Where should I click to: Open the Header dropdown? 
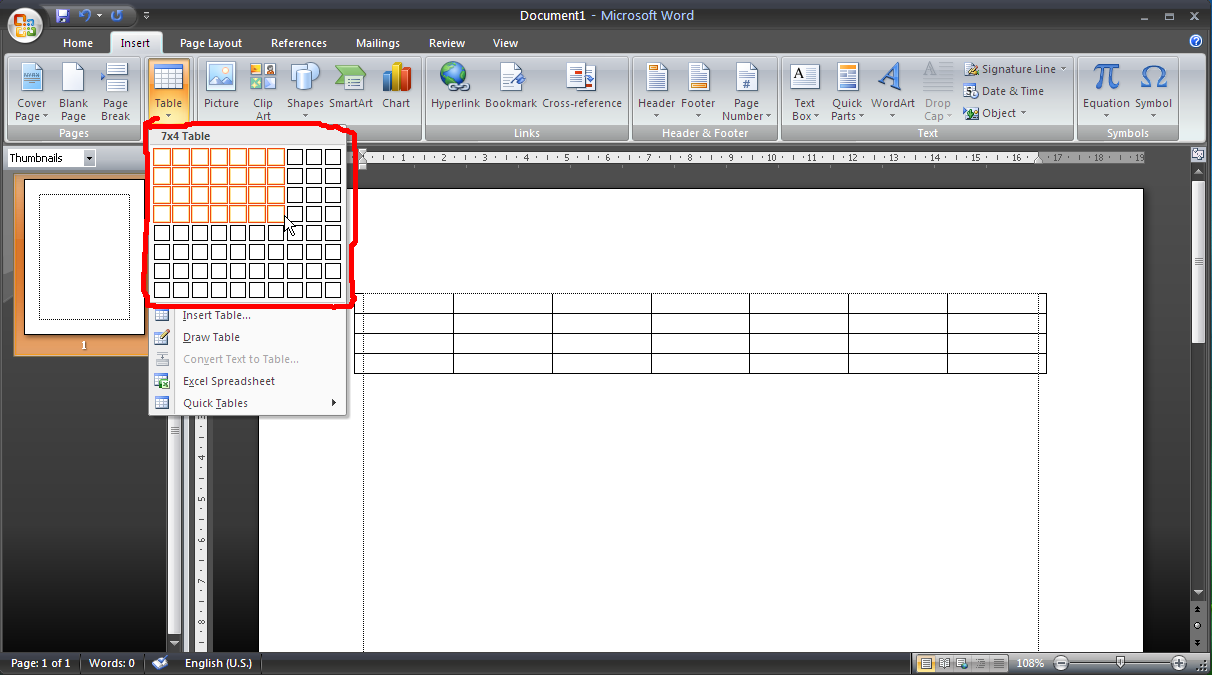[x=656, y=92]
